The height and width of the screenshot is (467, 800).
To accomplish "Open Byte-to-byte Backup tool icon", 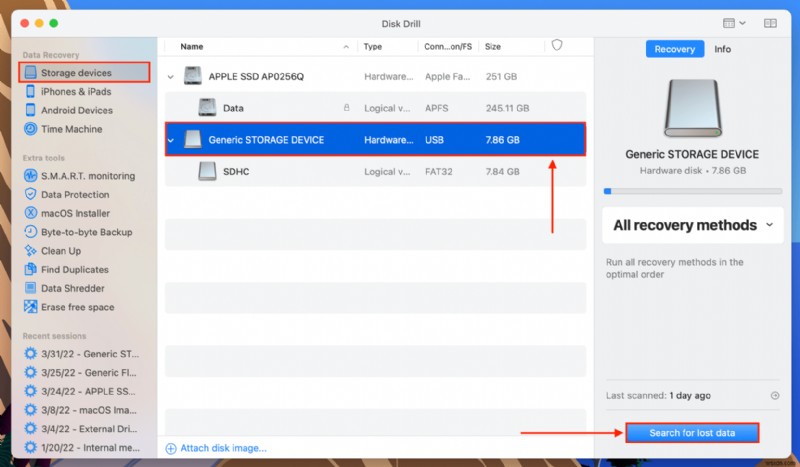I will point(31,232).
